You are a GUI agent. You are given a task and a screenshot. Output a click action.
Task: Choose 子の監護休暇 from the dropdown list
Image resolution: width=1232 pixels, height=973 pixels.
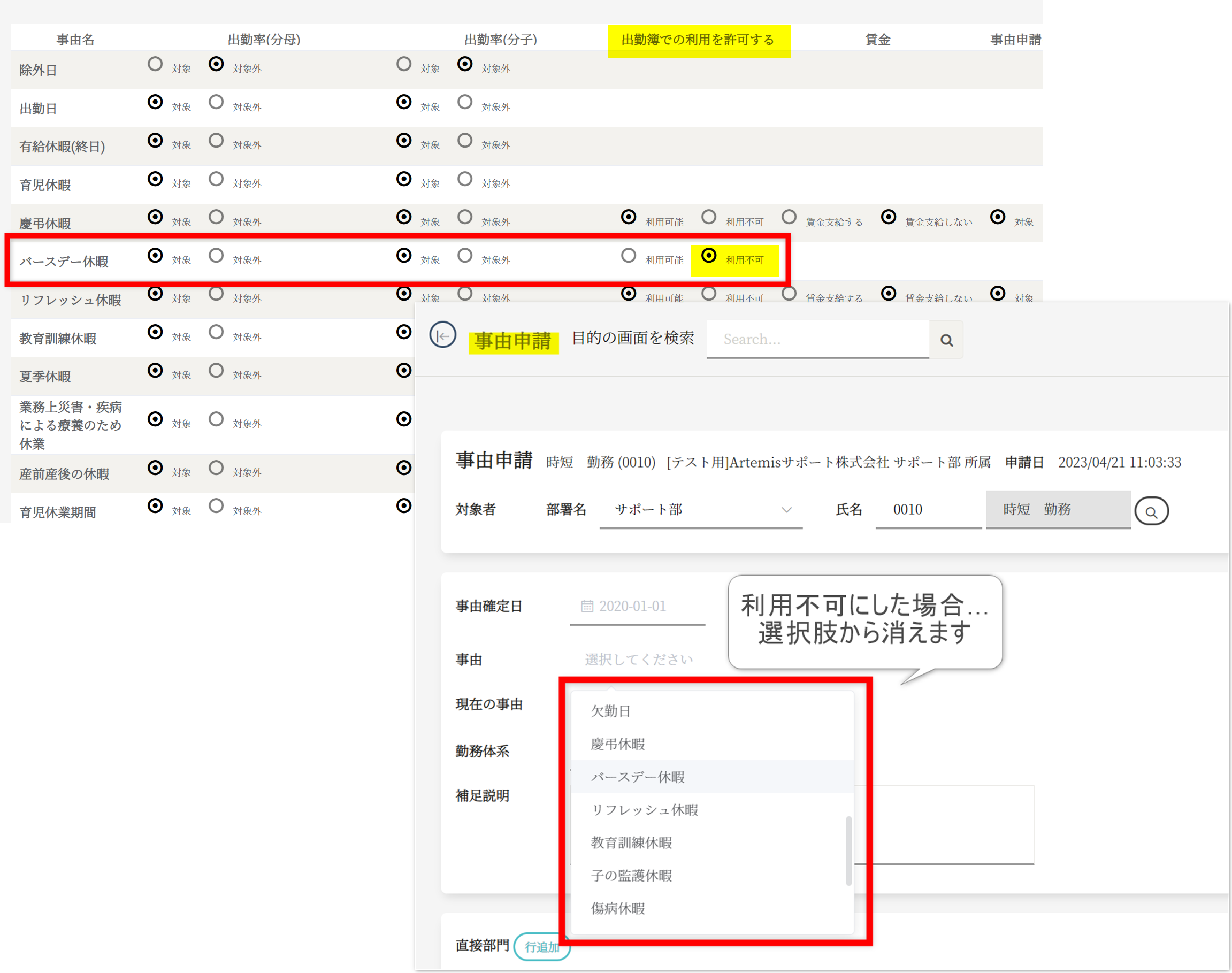(x=631, y=876)
